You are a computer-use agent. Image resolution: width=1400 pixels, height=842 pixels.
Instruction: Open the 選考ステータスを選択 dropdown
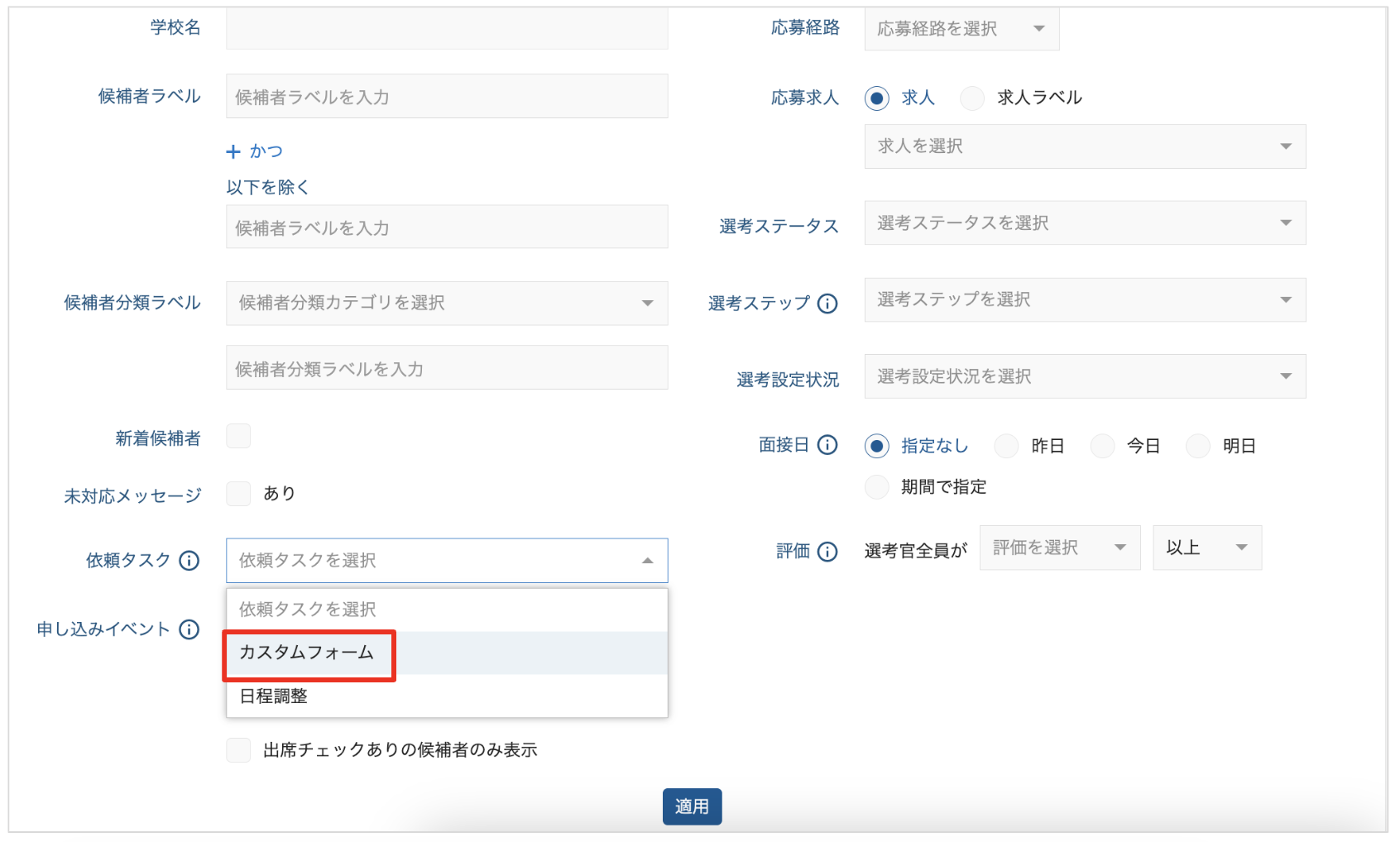(1085, 223)
